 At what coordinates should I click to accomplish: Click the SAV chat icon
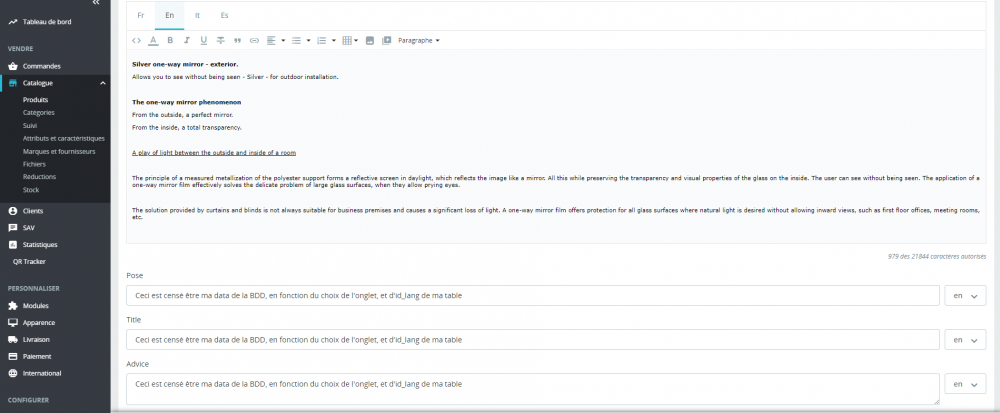click(13, 228)
